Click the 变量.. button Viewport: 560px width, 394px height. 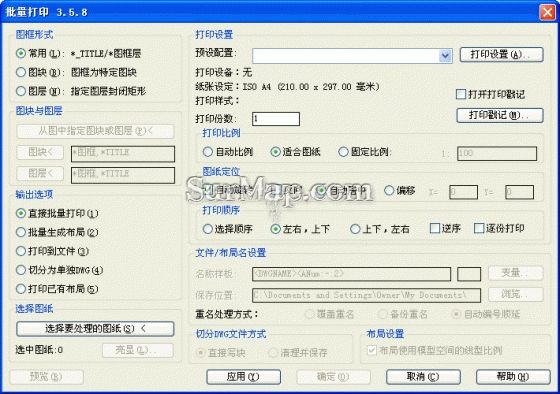pyautogui.click(x=516, y=273)
